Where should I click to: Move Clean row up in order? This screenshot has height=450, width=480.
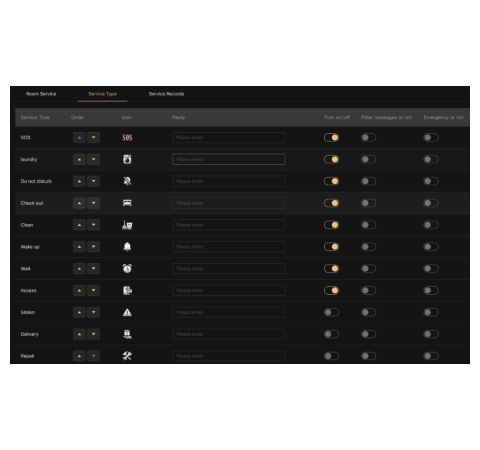pos(79,225)
